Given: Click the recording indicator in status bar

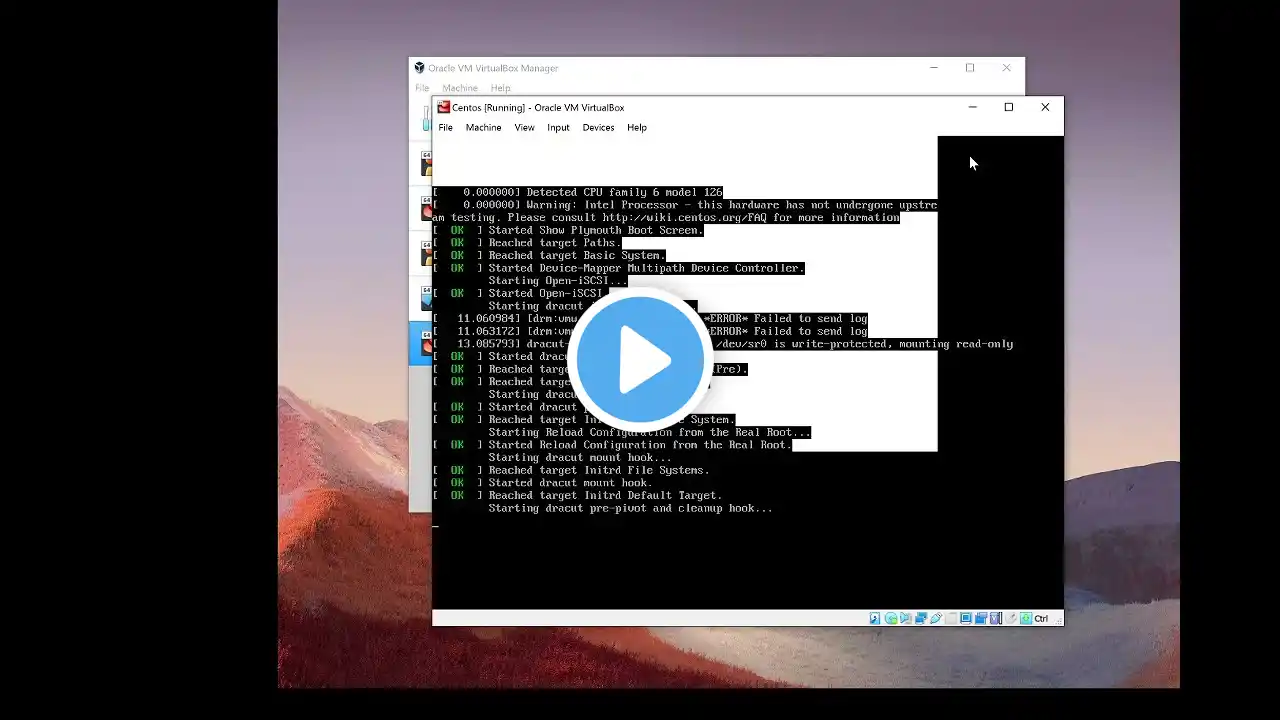Looking at the screenshot, I should 981,618.
